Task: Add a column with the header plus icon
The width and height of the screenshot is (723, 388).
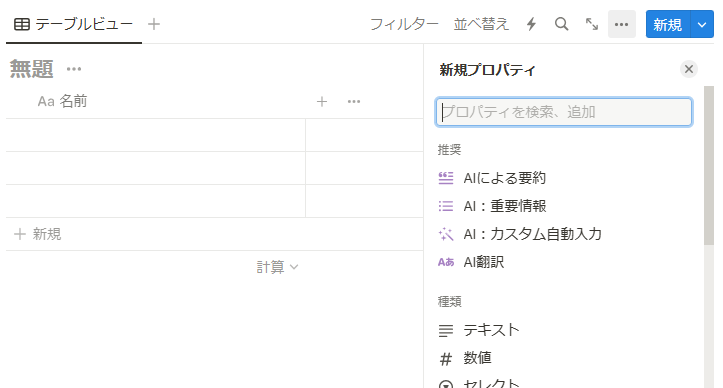Action: (322, 101)
